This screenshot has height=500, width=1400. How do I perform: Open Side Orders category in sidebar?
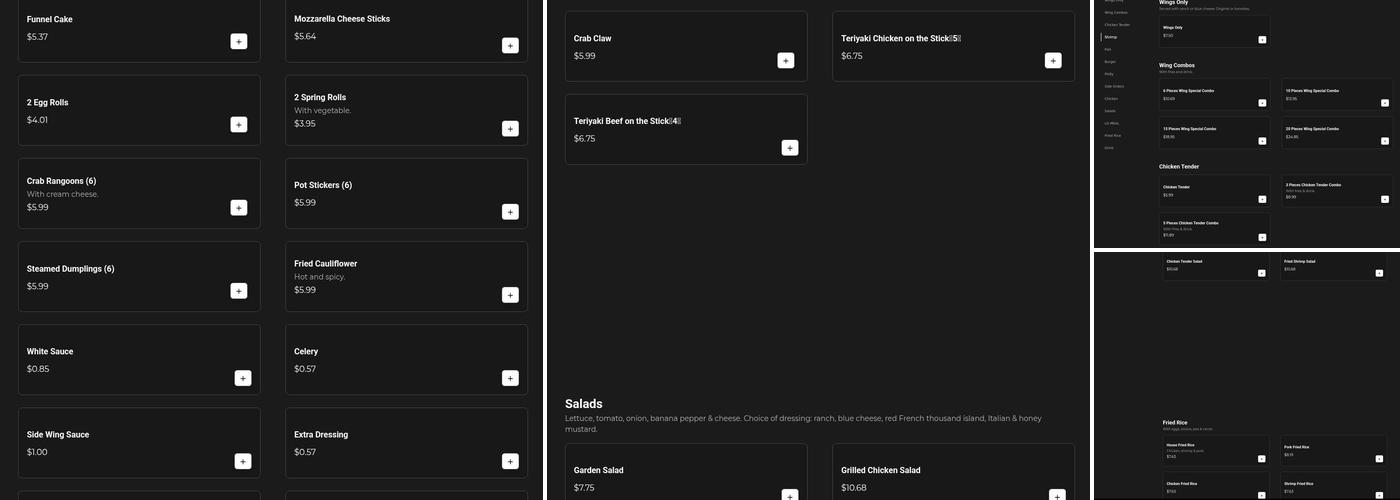click(1114, 86)
